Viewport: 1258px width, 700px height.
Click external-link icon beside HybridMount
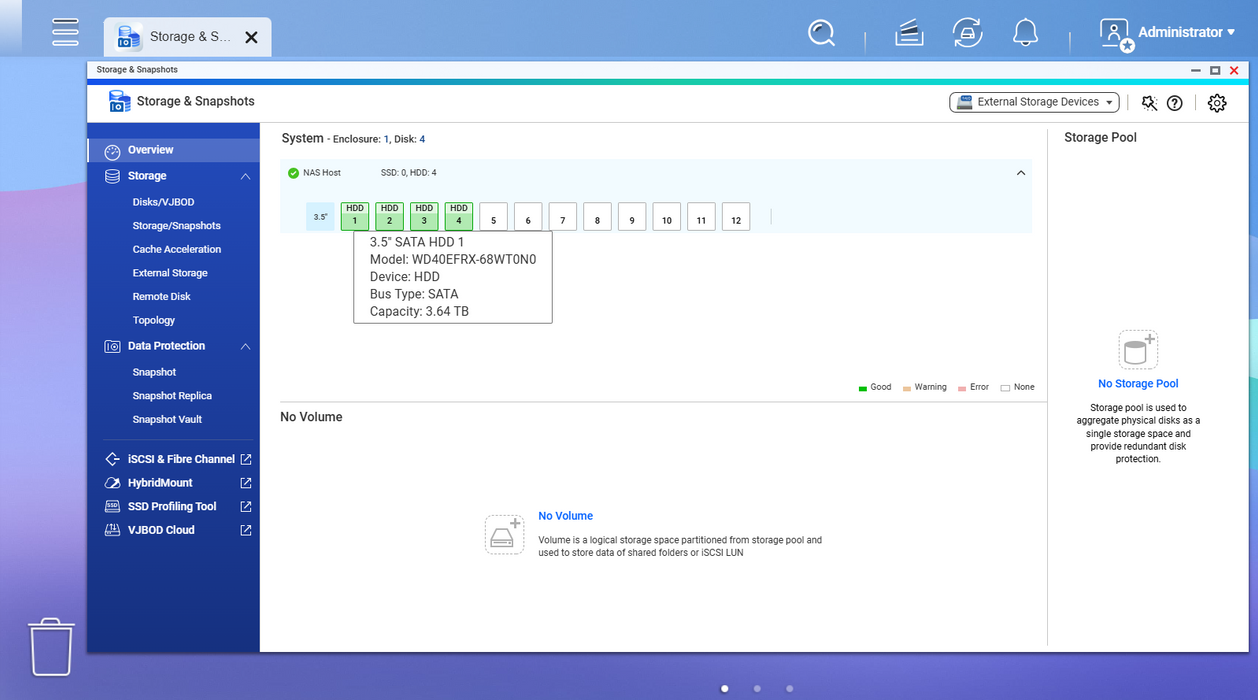pyautogui.click(x=245, y=483)
